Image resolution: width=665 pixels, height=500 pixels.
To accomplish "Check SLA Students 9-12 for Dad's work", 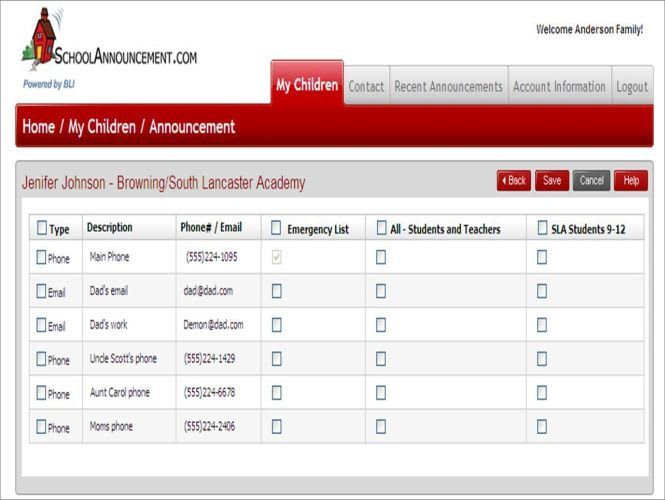I will click(x=542, y=325).
